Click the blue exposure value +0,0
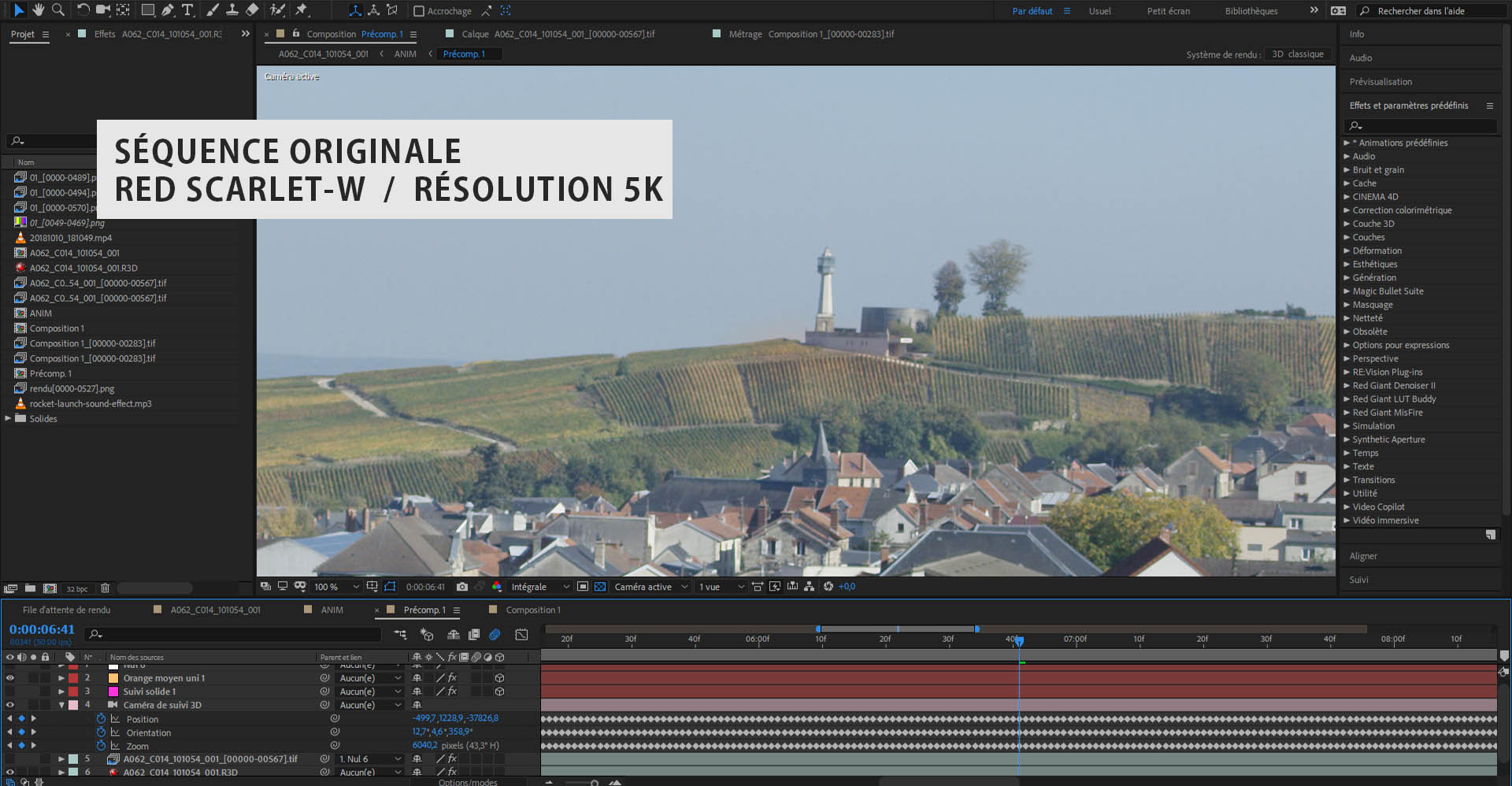 point(847,587)
